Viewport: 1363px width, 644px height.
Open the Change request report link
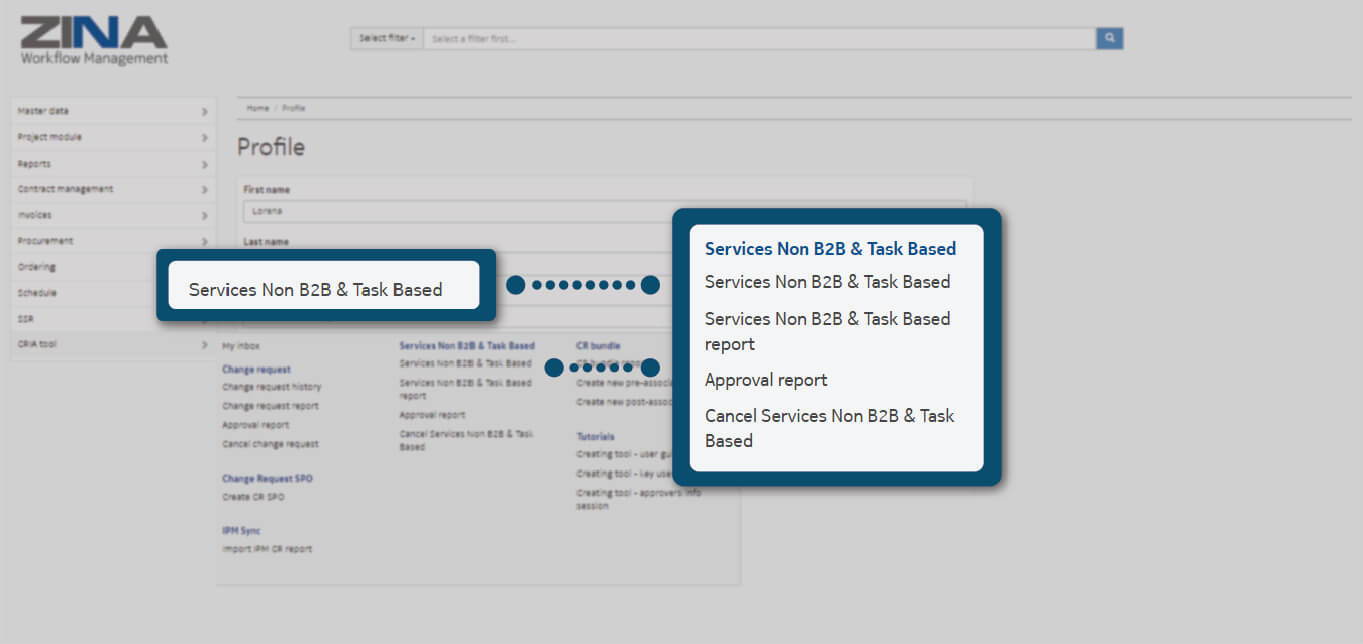[x=270, y=406]
